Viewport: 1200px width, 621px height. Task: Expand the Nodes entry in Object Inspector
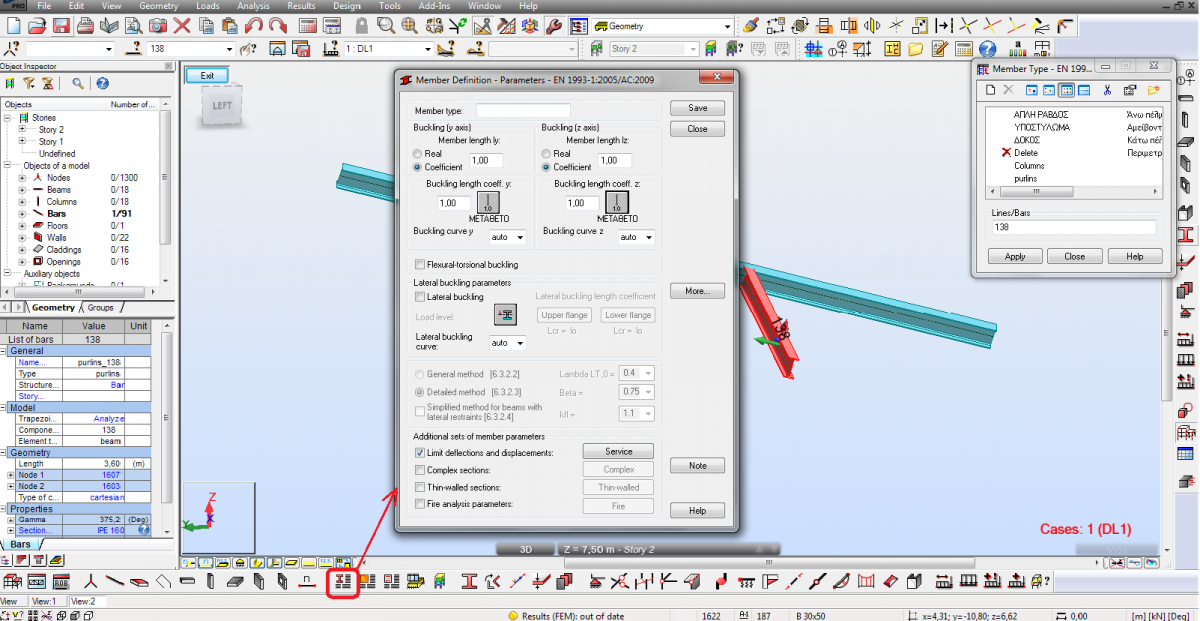tap(22, 177)
